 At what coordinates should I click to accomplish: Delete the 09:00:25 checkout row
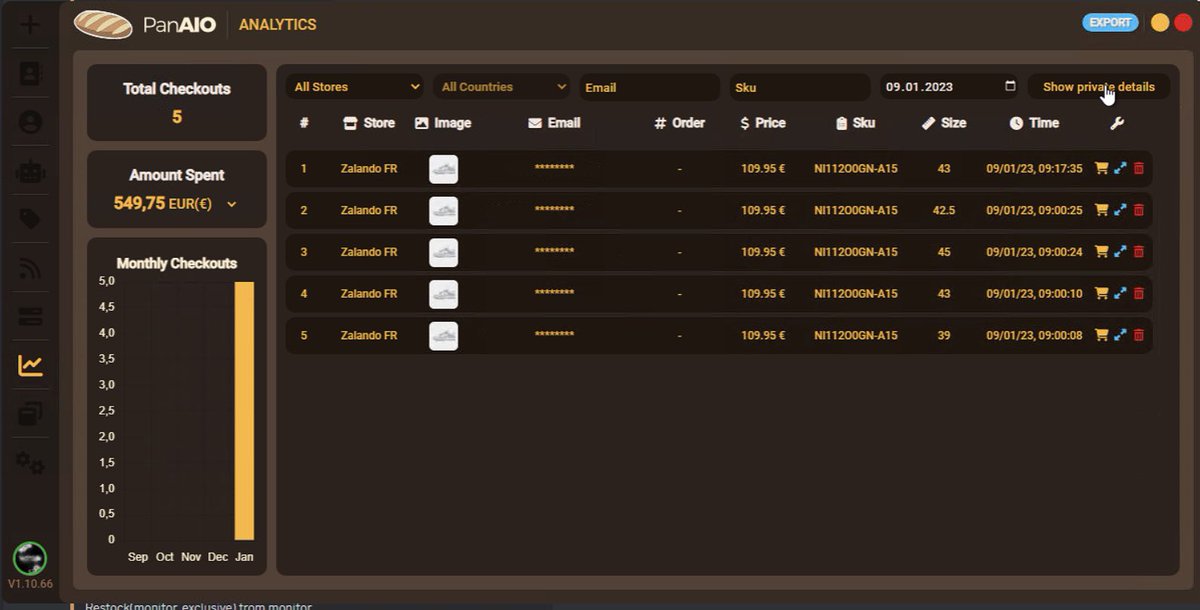[1139, 210]
